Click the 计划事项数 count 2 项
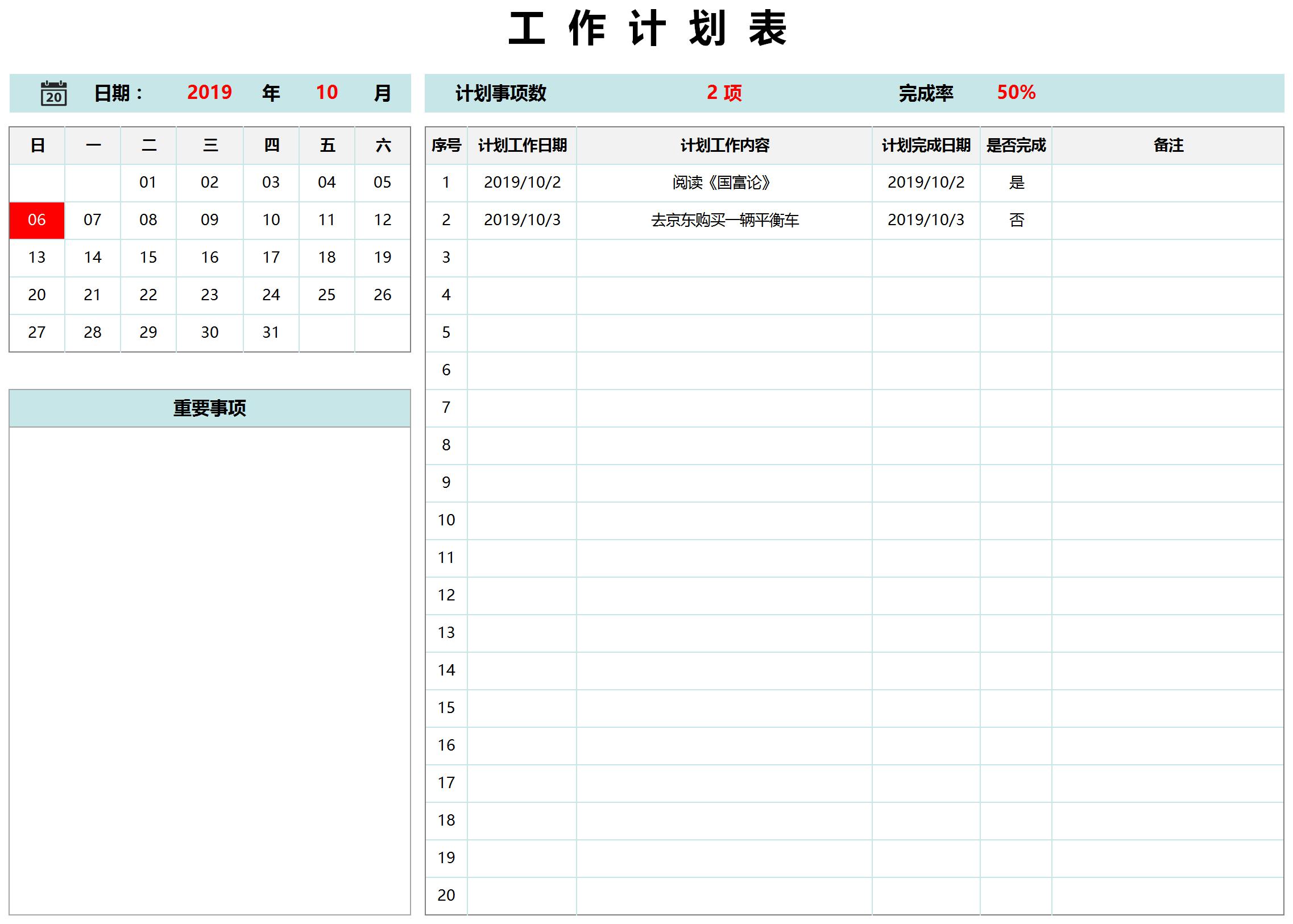This screenshot has height=924, width=1293. (x=724, y=93)
